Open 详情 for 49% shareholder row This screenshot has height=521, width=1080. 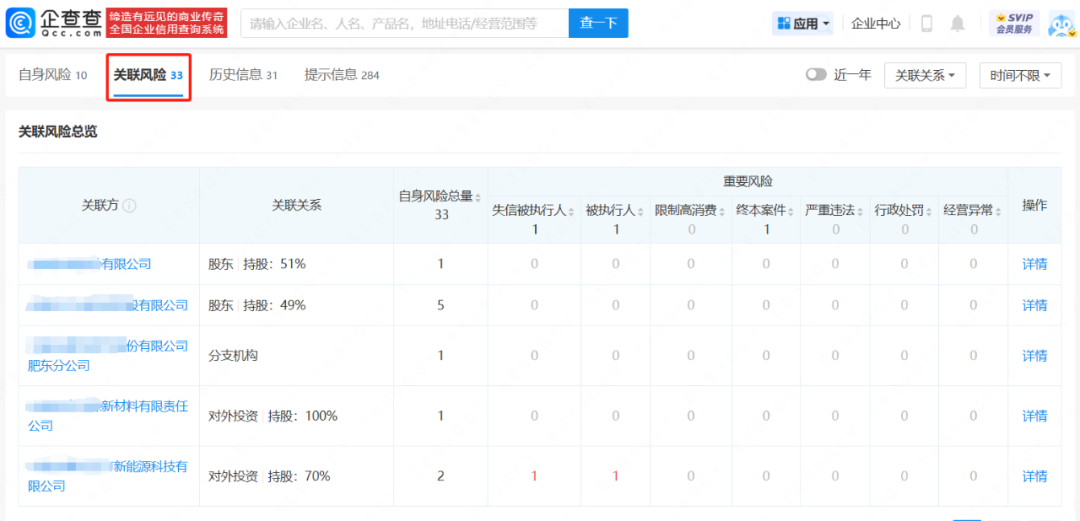[x=1035, y=305]
